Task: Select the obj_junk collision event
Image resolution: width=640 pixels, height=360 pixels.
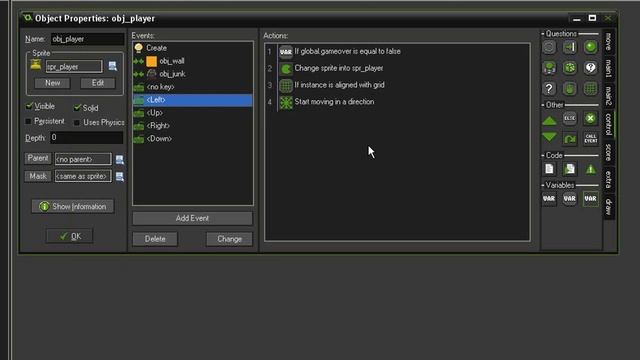Action: 192,74
